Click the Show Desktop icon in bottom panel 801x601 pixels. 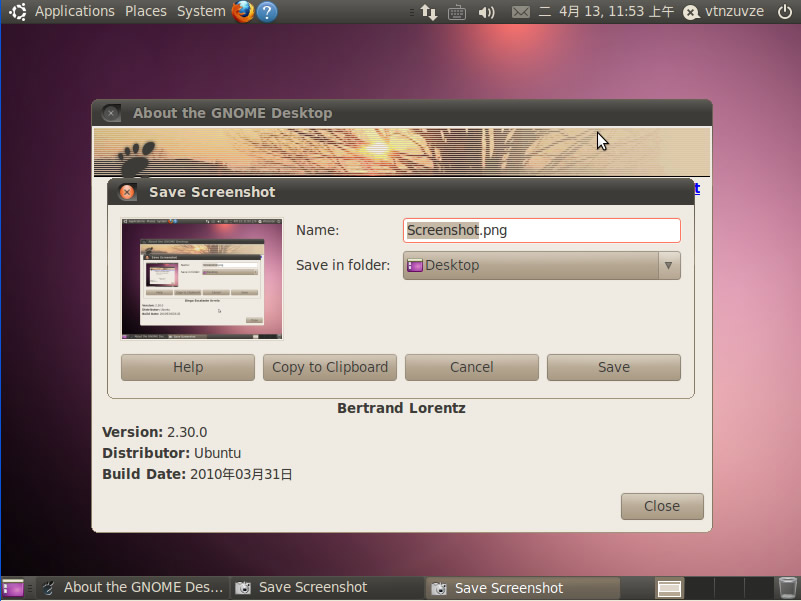pyautogui.click(x=13, y=588)
